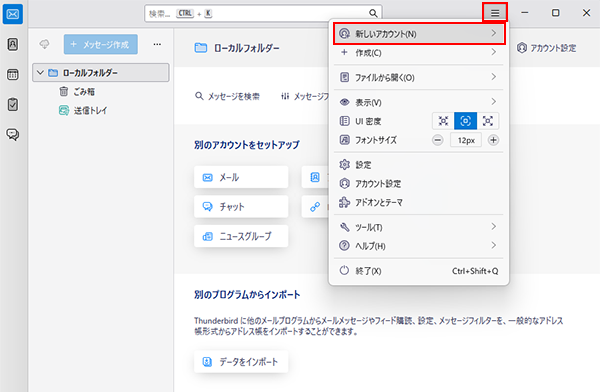Open the Mail space in sidebar
600x392 pixels.
pyautogui.click(x=13, y=14)
